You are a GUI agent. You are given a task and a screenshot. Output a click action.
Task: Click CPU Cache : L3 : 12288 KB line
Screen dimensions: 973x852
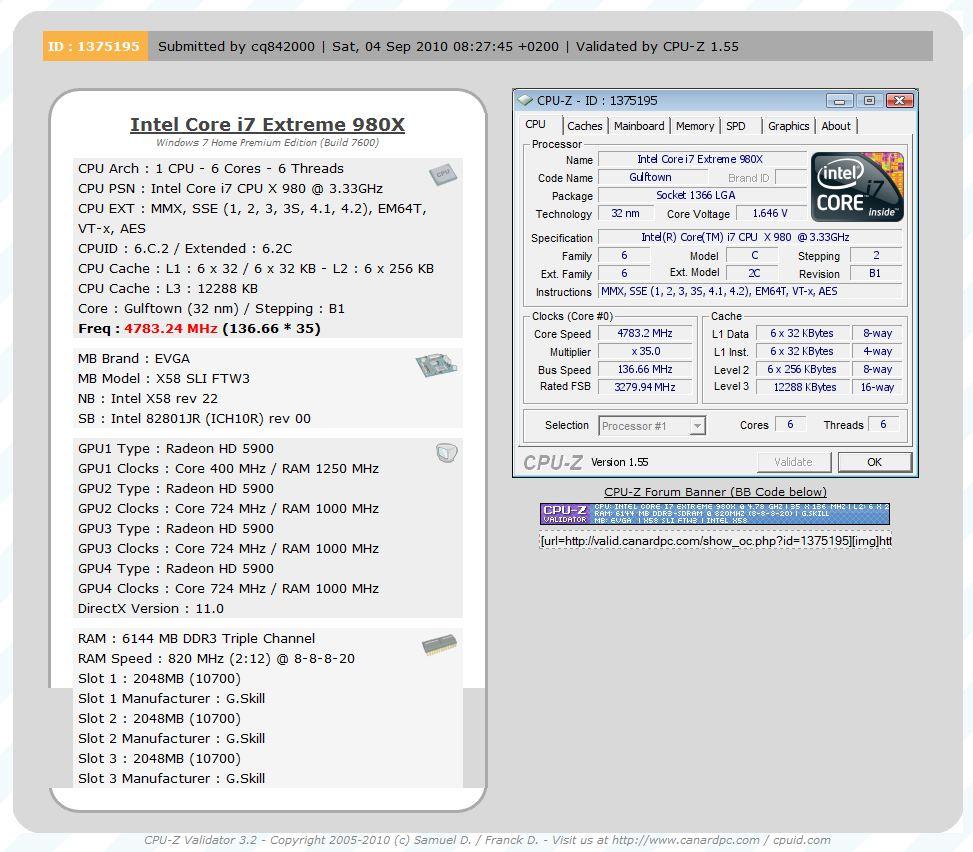click(168, 289)
